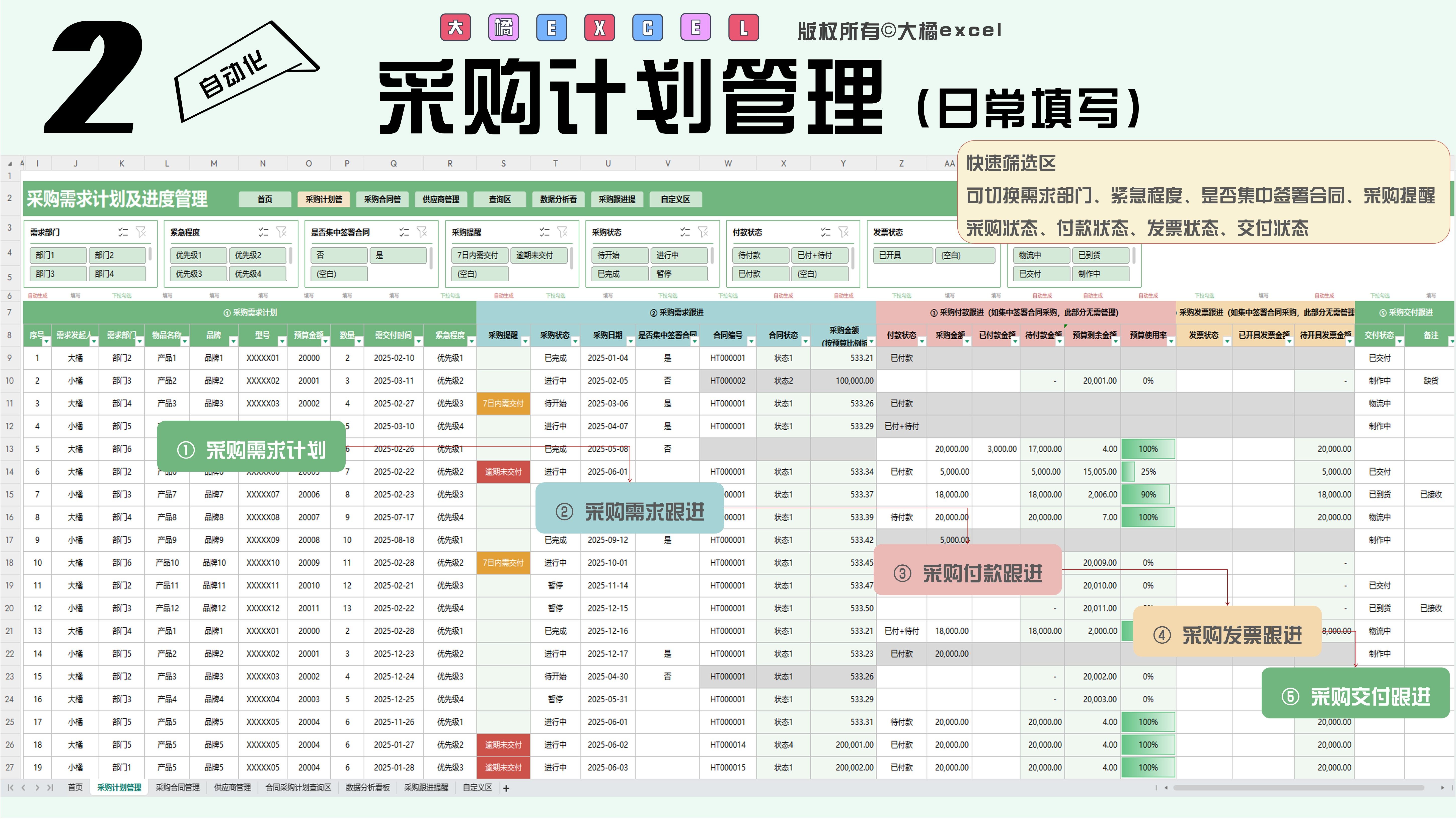Click the 首页 navigation button
The image size is (1456, 819).
pos(265,199)
